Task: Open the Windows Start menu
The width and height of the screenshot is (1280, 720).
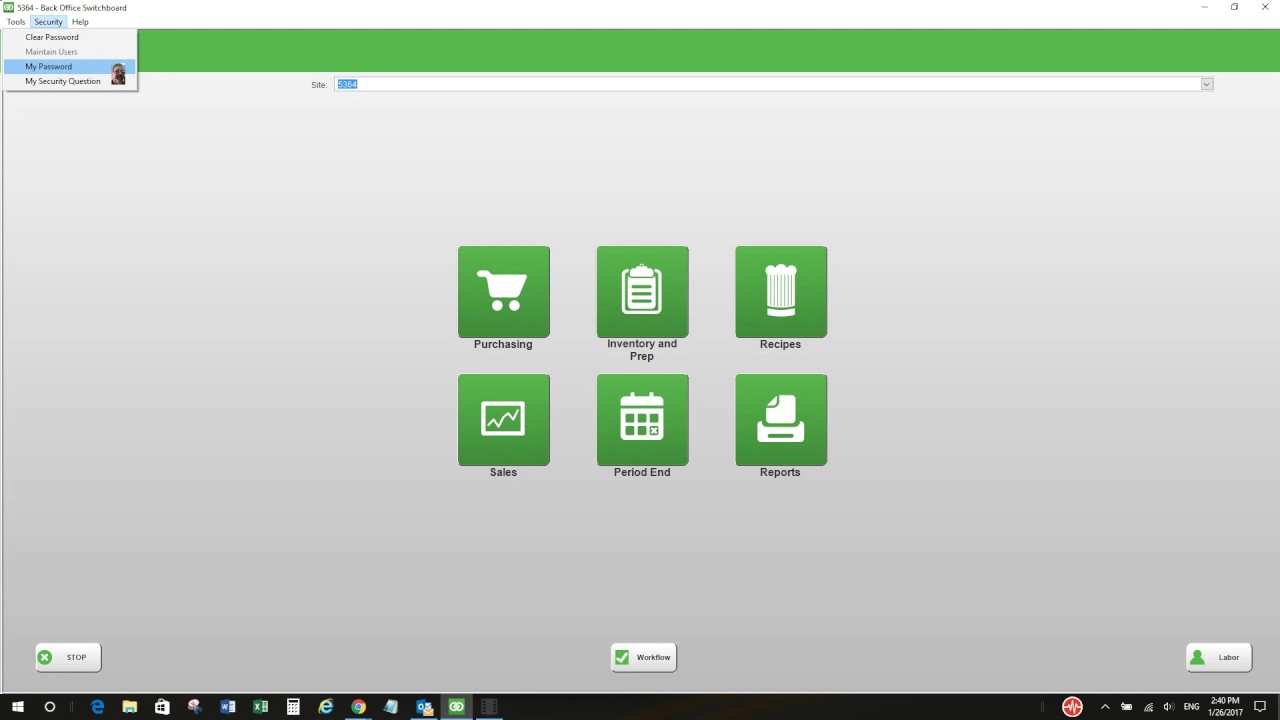Action: point(18,707)
